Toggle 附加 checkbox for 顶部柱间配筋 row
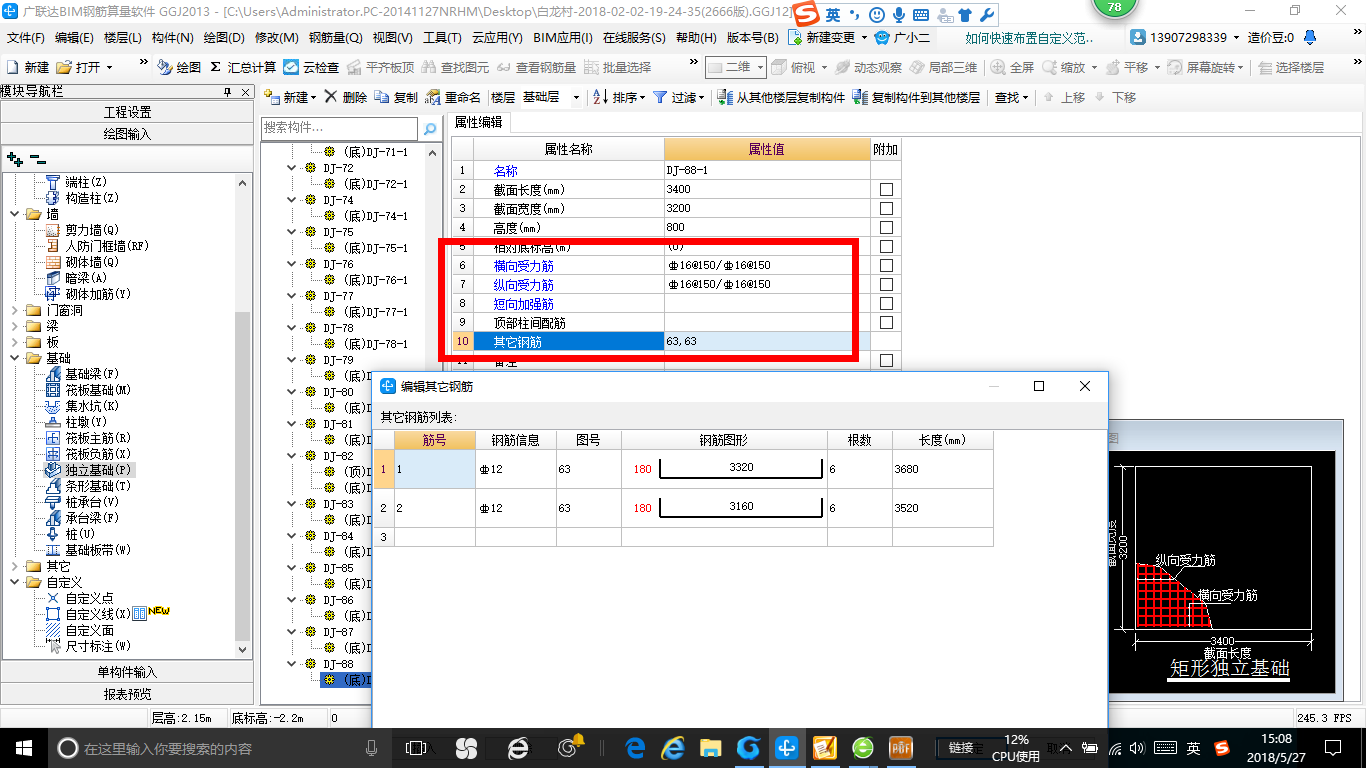1366x768 pixels. click(886, 322)
